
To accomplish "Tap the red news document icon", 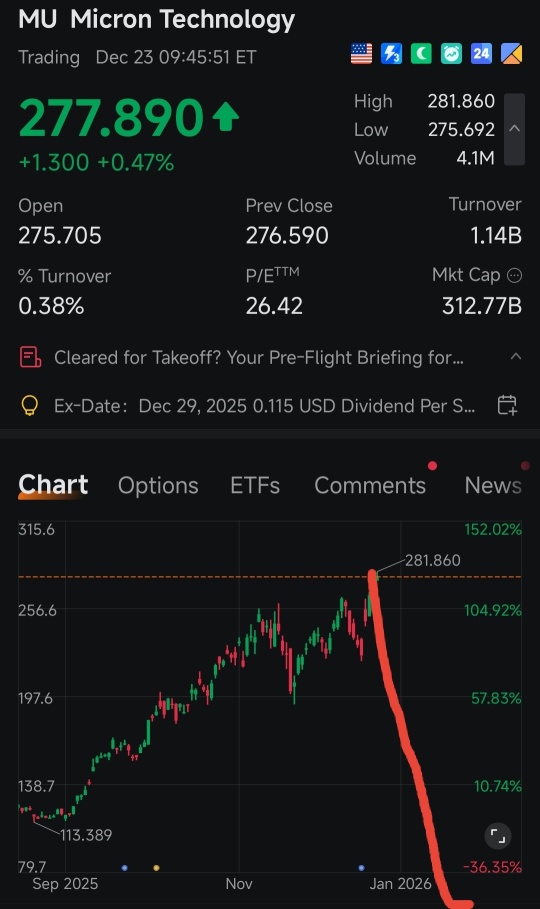I will coord(30,357).
